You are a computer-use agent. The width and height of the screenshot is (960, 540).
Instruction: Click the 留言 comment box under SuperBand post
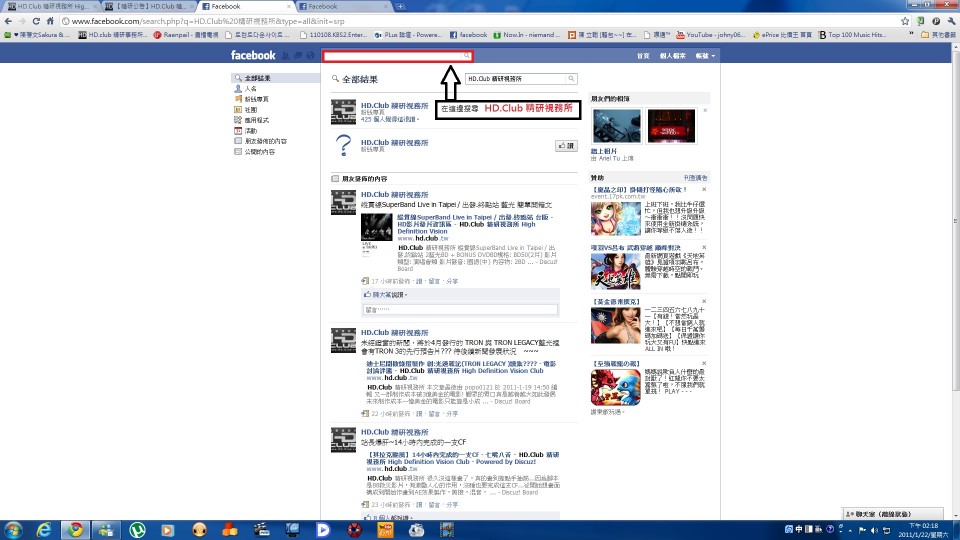[460, 310]
